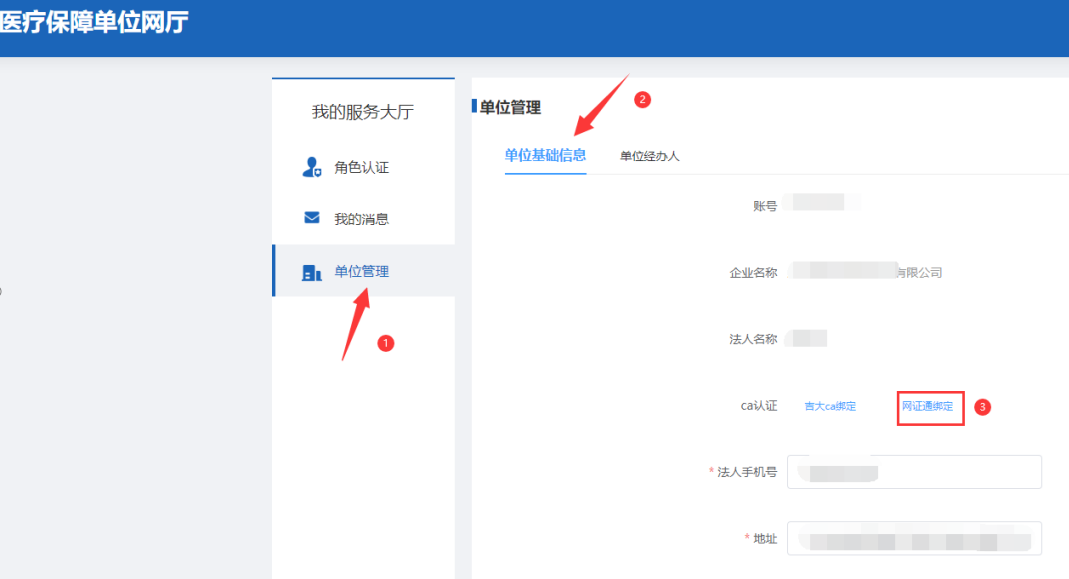Click the 单位管理 section heading
The width and height of the screenshot is (1069, 579).
click(510, 107)
